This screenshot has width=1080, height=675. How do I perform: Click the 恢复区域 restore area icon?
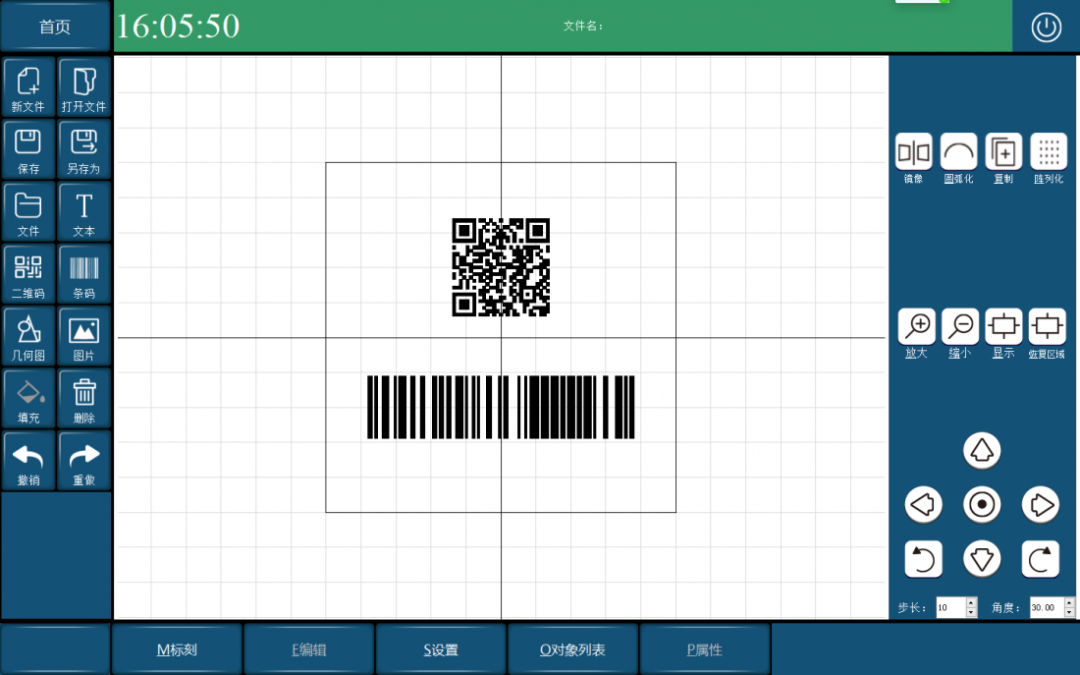point(1047,326)
